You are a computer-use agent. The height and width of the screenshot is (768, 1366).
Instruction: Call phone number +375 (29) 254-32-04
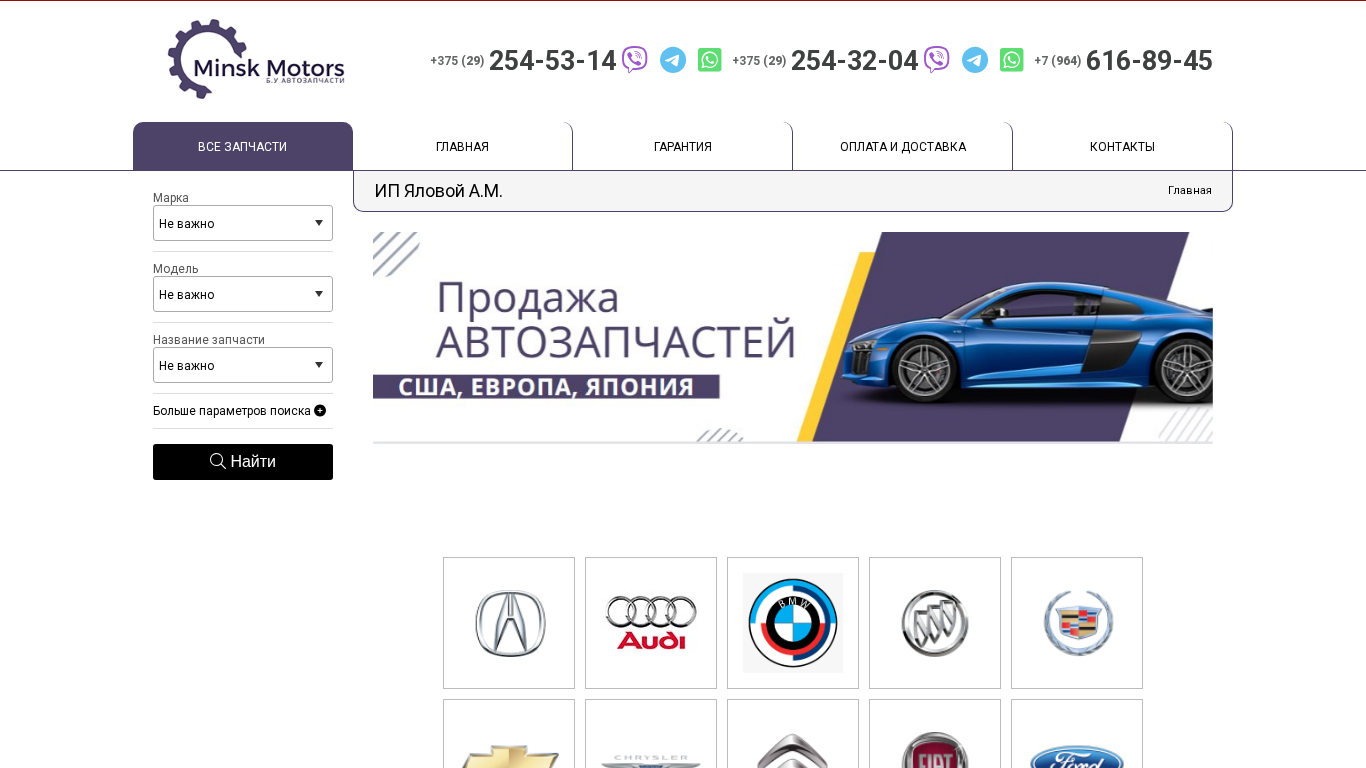coord(825,60)
